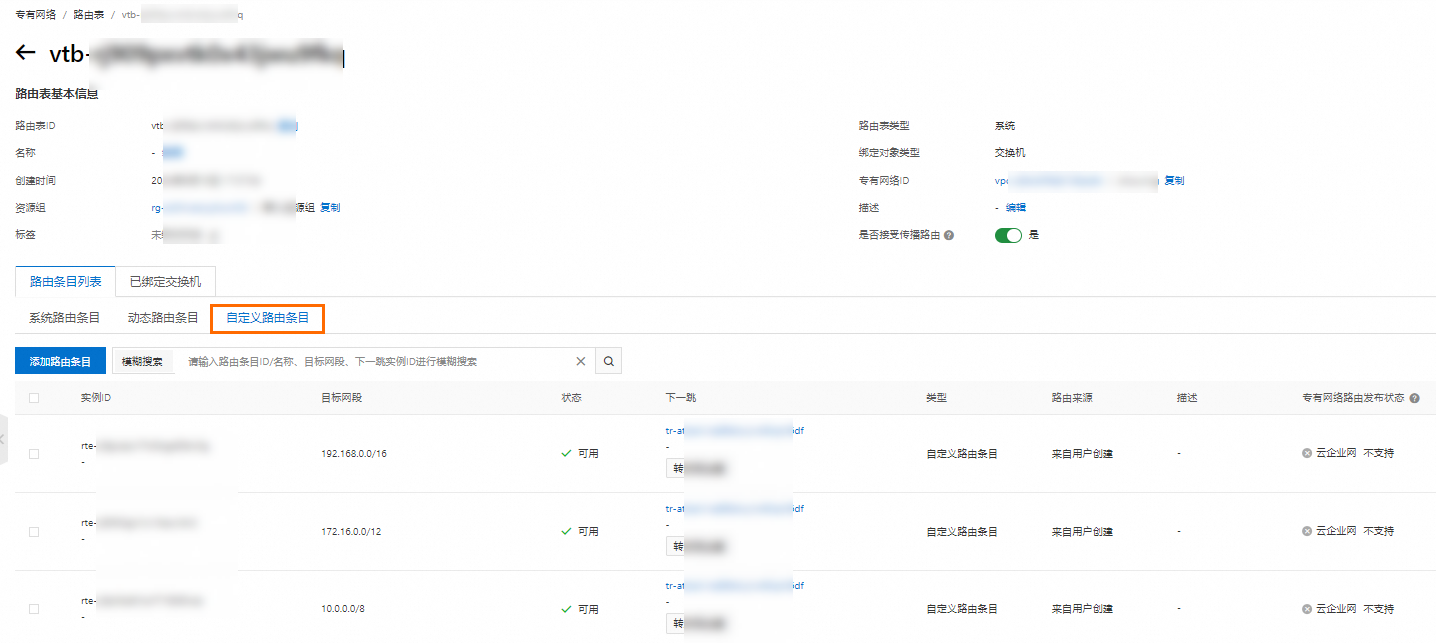1436x643 pixels.
Task: Click the 添加路由条目 button
Action: (x=60, y=361)
